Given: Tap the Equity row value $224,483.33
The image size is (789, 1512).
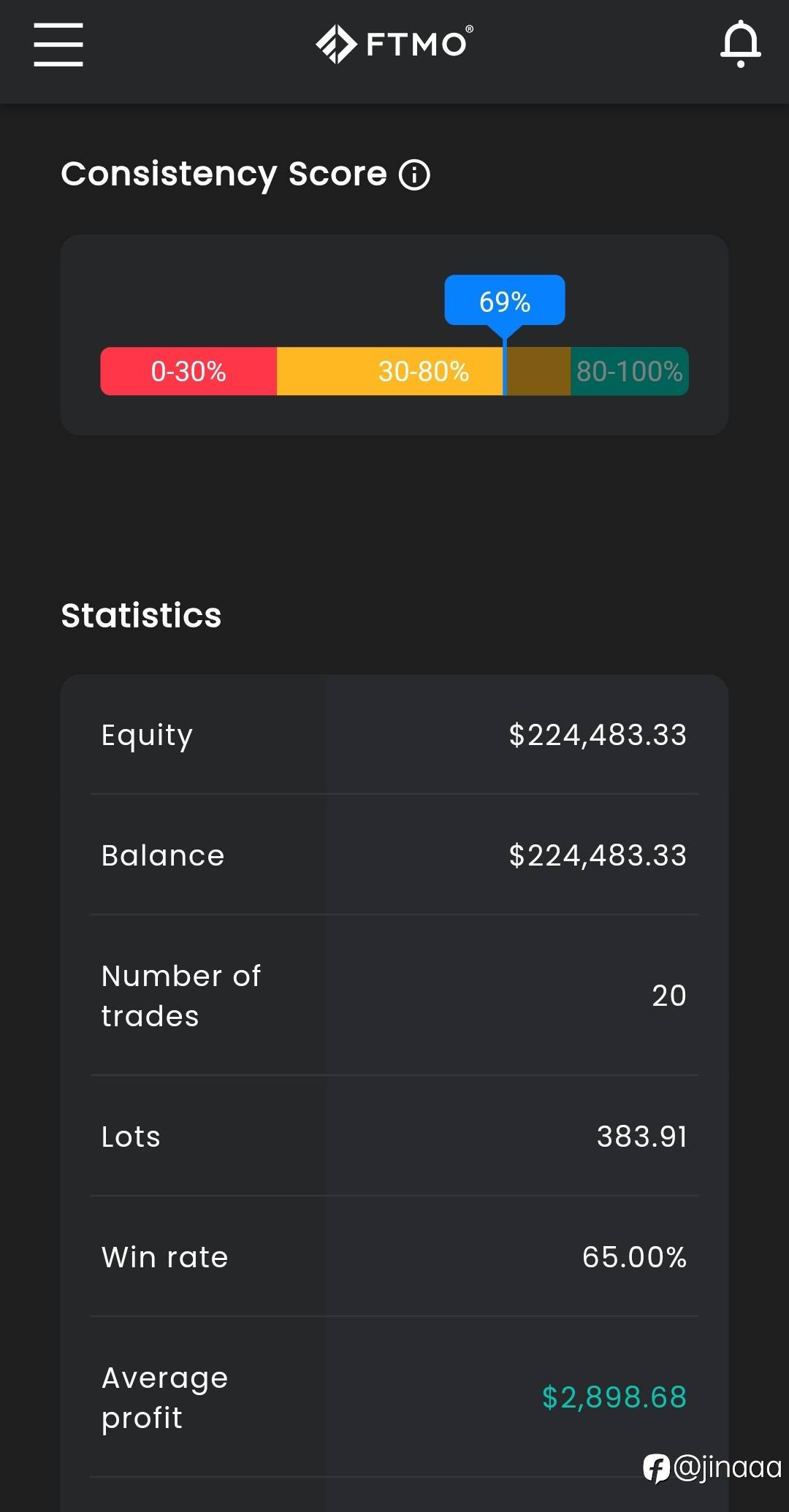Looking at the screenshot, I should coord(598,735).
